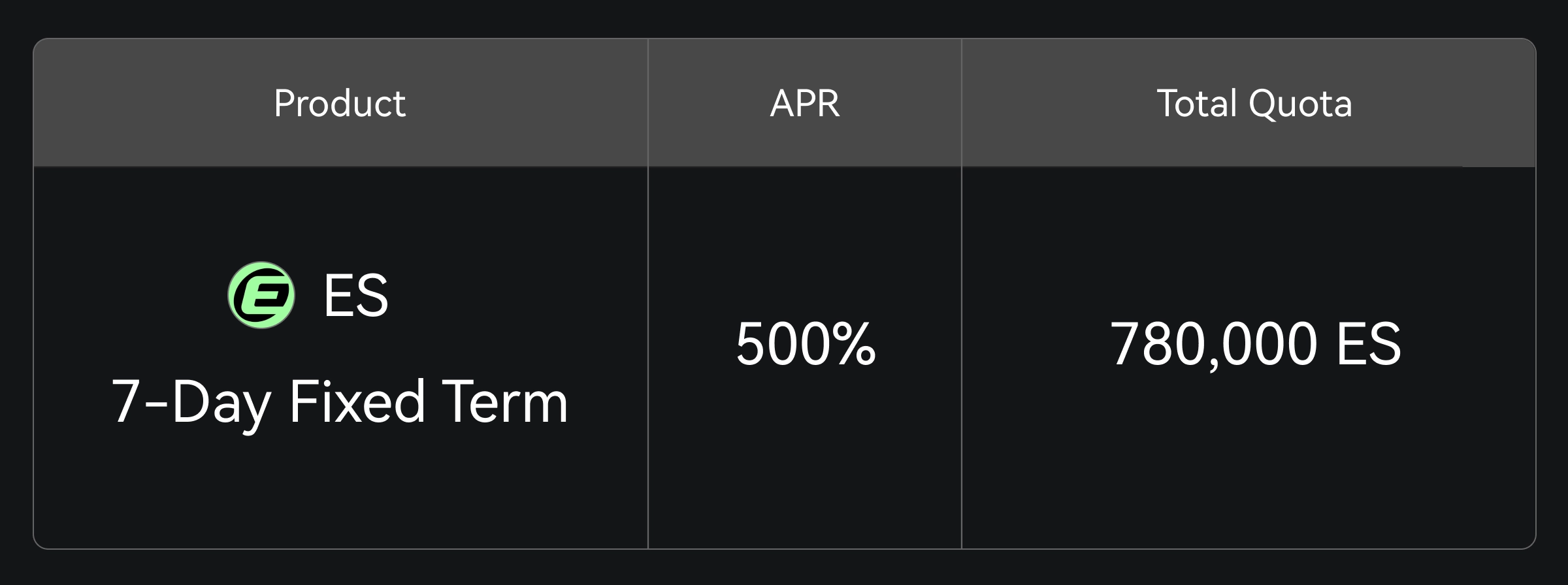Viewport: 1568px width, 585px height.
Task: Click the green ES token logo
Action: pos(261,295)
